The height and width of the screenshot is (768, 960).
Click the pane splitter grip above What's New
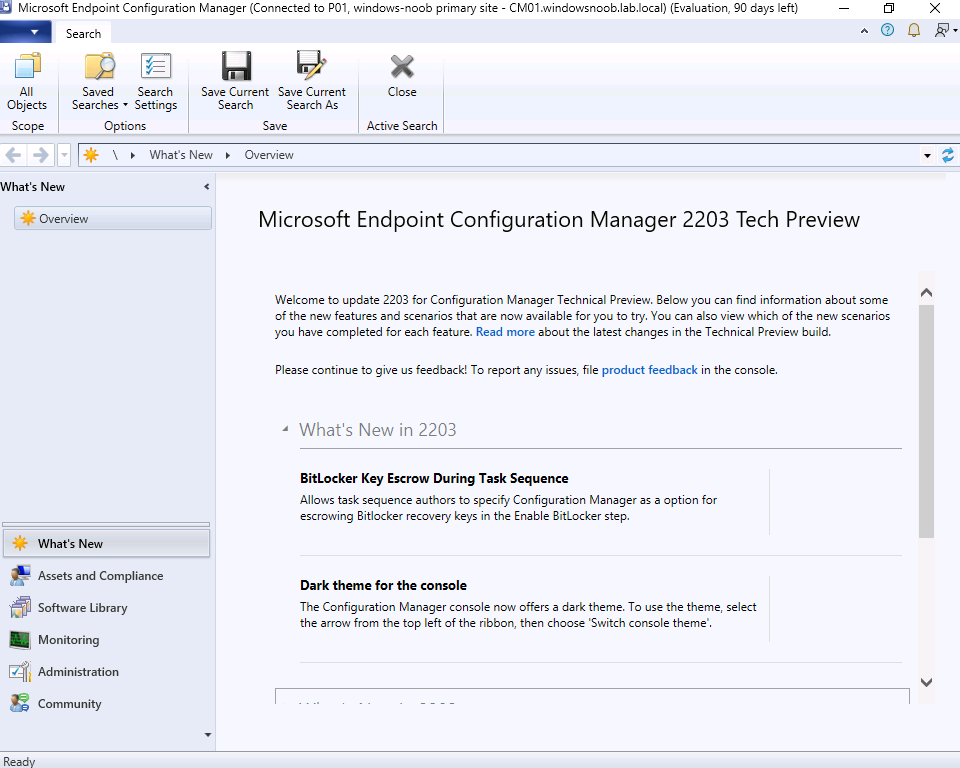106,524
